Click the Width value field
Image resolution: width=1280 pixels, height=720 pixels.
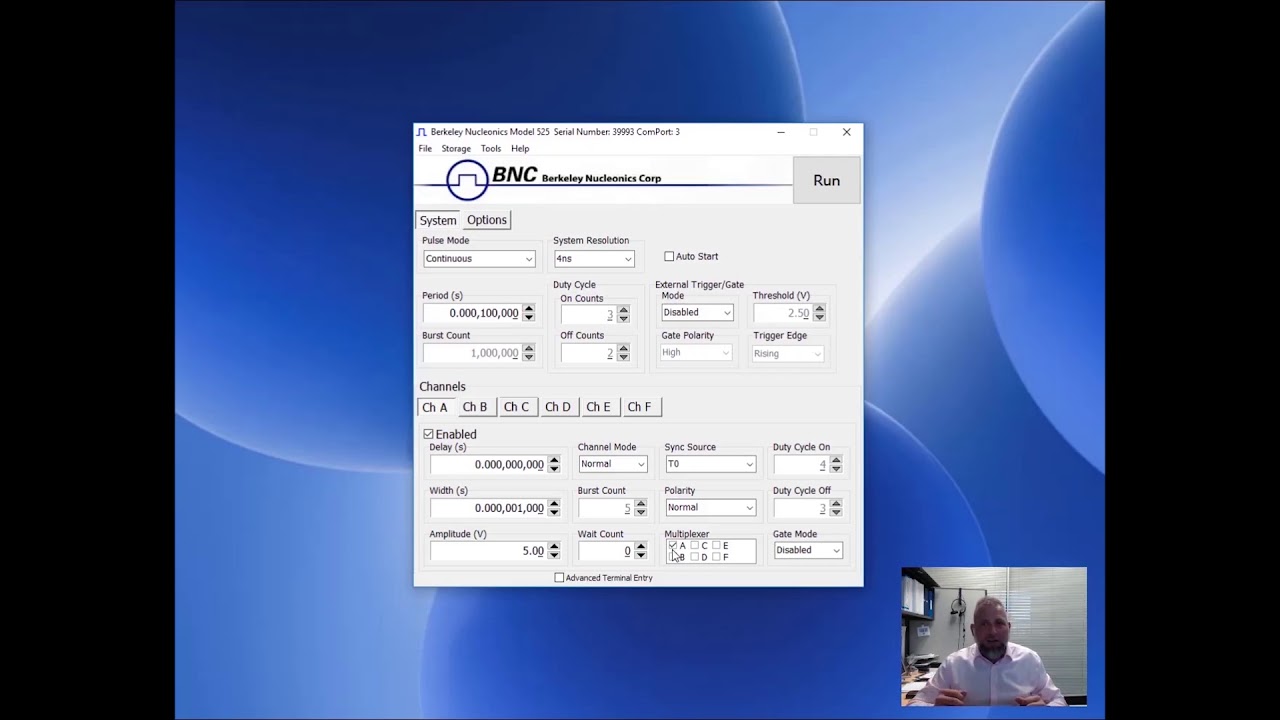click(x=488, y=508)
